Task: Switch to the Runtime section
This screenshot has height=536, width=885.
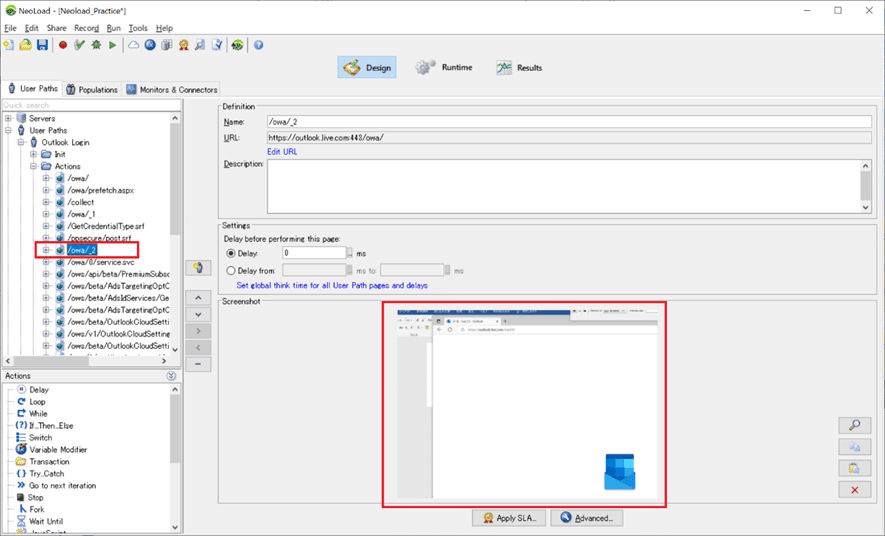Action: tap(444, 68)
